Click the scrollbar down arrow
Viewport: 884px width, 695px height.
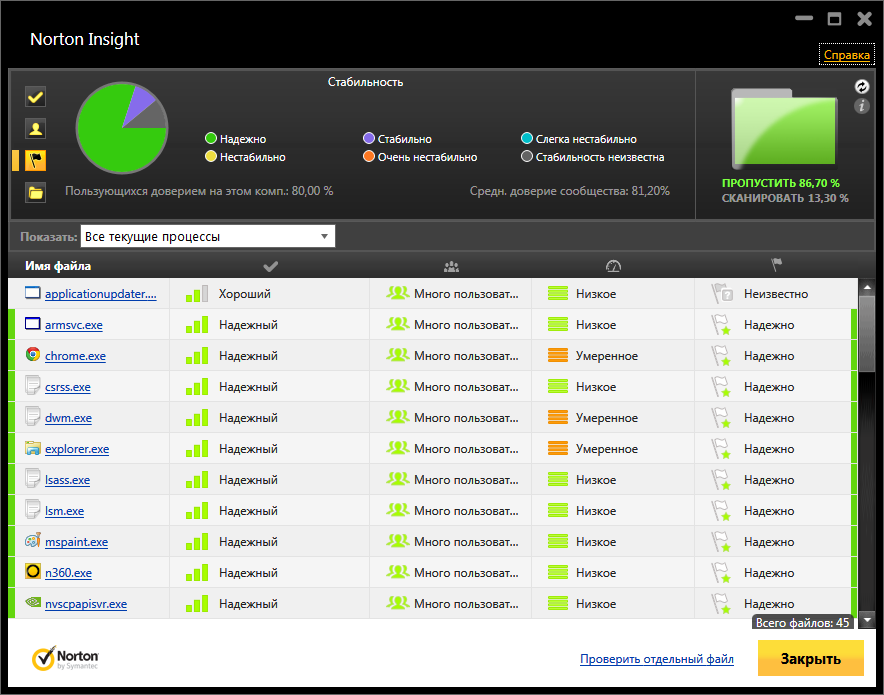(x=867, y=619)
